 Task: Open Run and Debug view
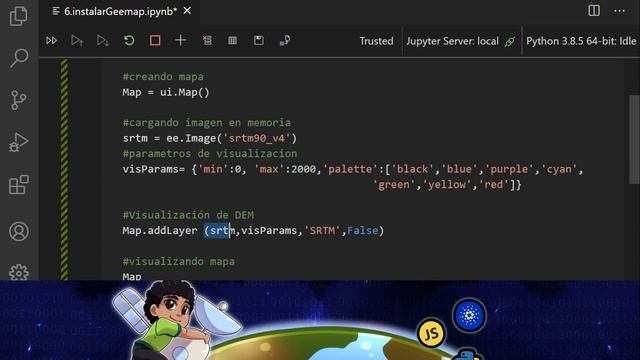coord(19,142)
